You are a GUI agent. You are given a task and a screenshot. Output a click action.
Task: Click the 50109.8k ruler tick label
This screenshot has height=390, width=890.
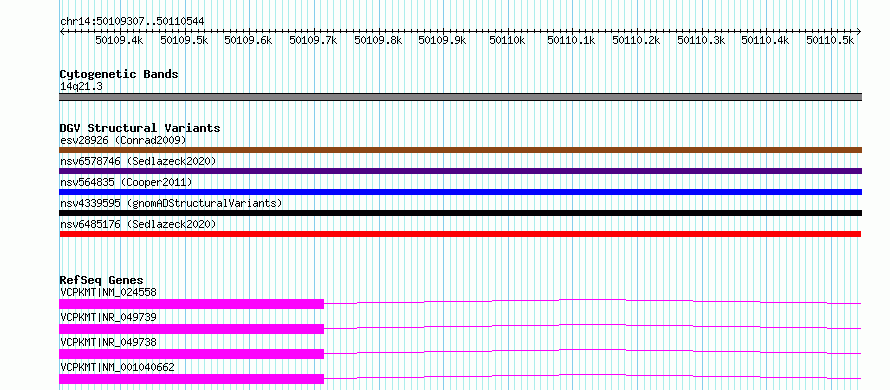(378, 40)
